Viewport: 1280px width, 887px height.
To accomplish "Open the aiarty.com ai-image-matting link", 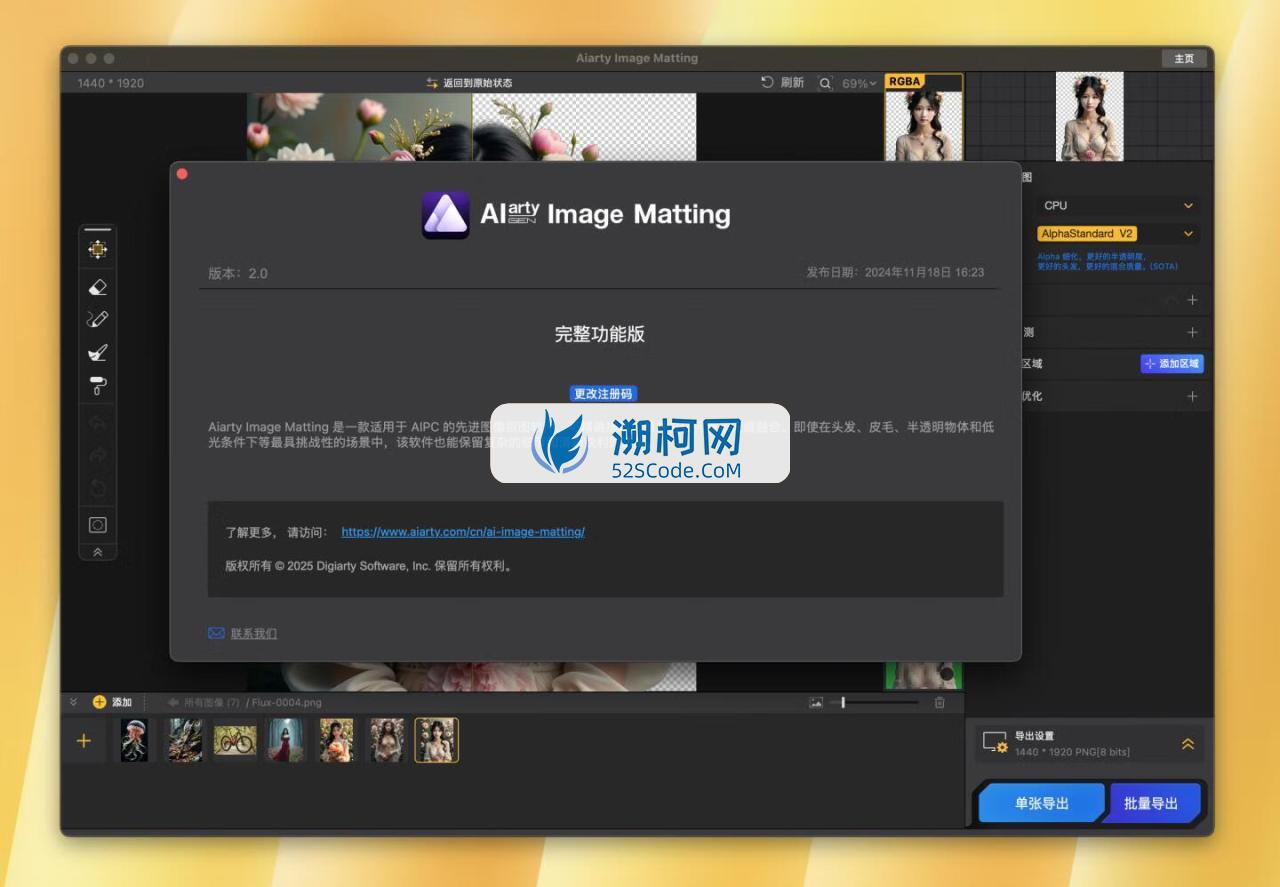I will [463, 532].
